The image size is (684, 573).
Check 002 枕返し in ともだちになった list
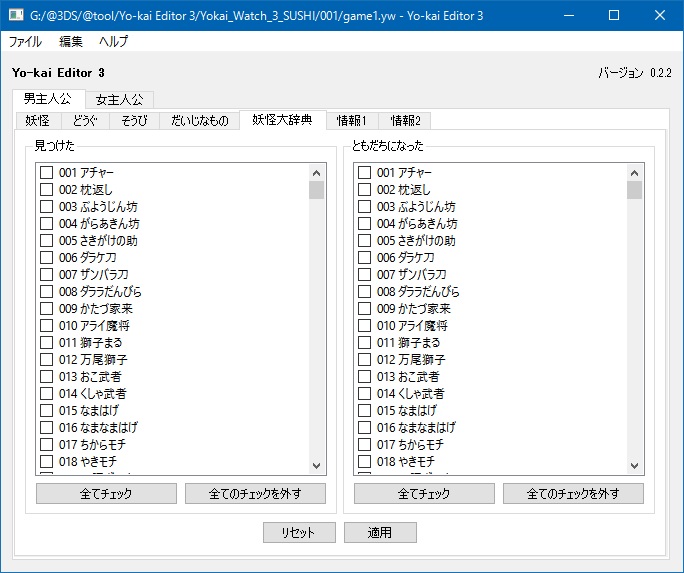364,189
